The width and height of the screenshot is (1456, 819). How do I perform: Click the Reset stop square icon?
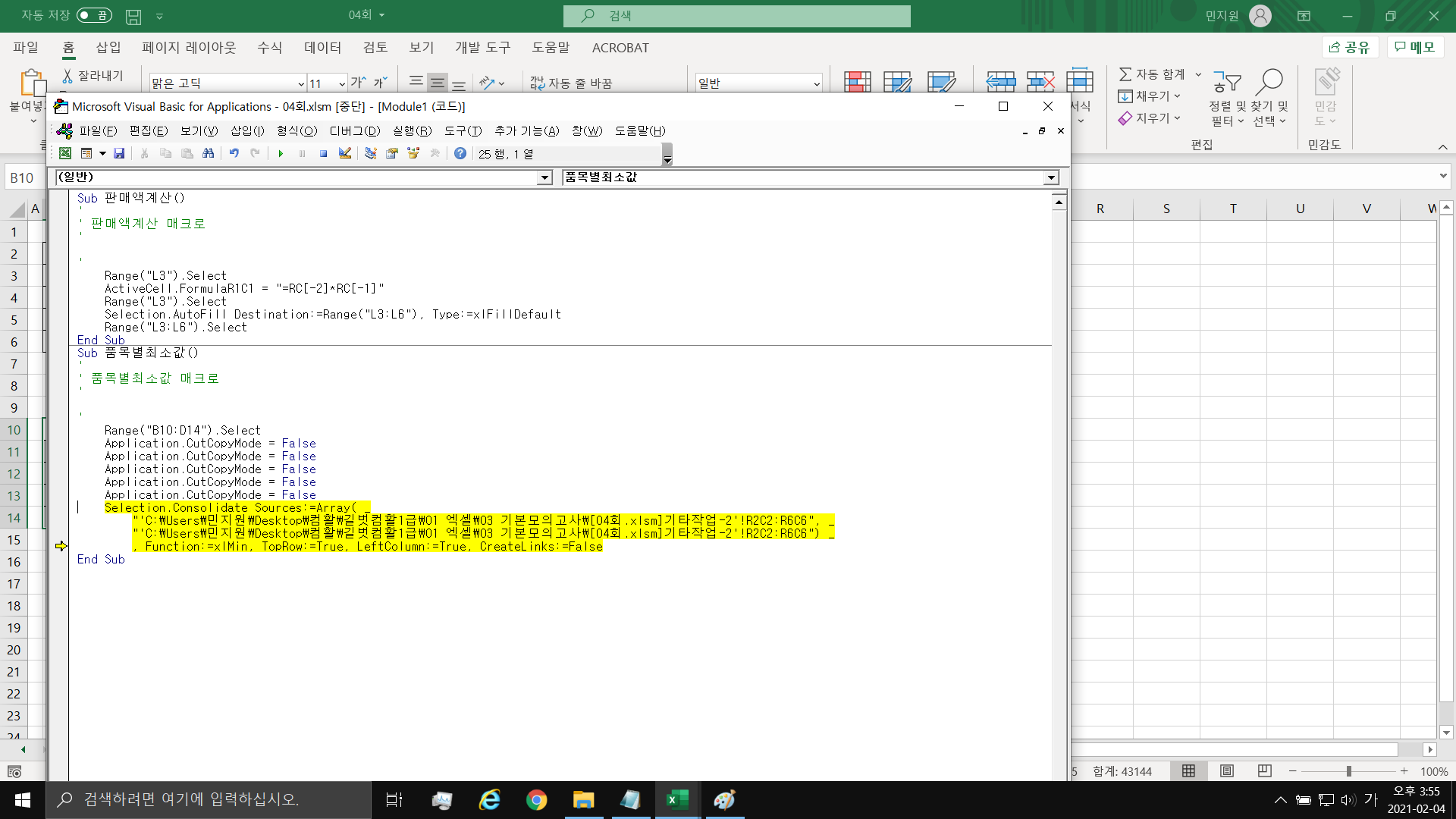click(x=323, y=153)
